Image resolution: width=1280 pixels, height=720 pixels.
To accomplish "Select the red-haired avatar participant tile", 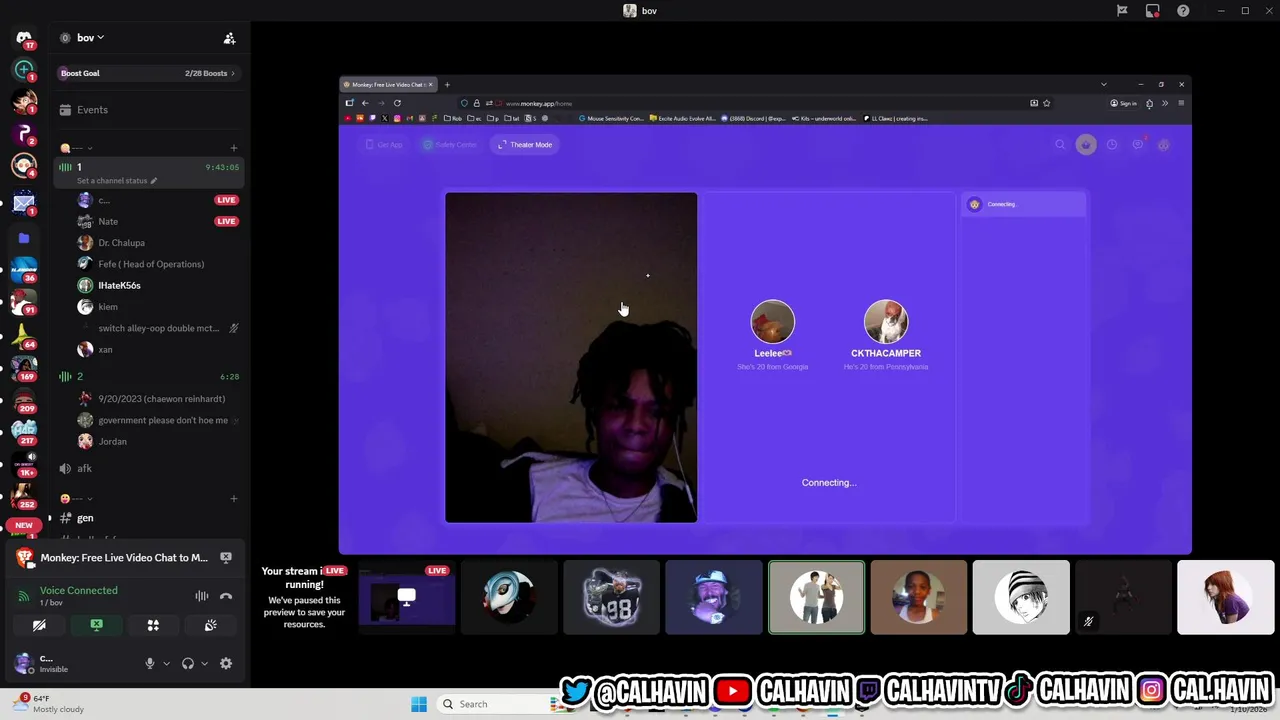I will click(1226, 598).
